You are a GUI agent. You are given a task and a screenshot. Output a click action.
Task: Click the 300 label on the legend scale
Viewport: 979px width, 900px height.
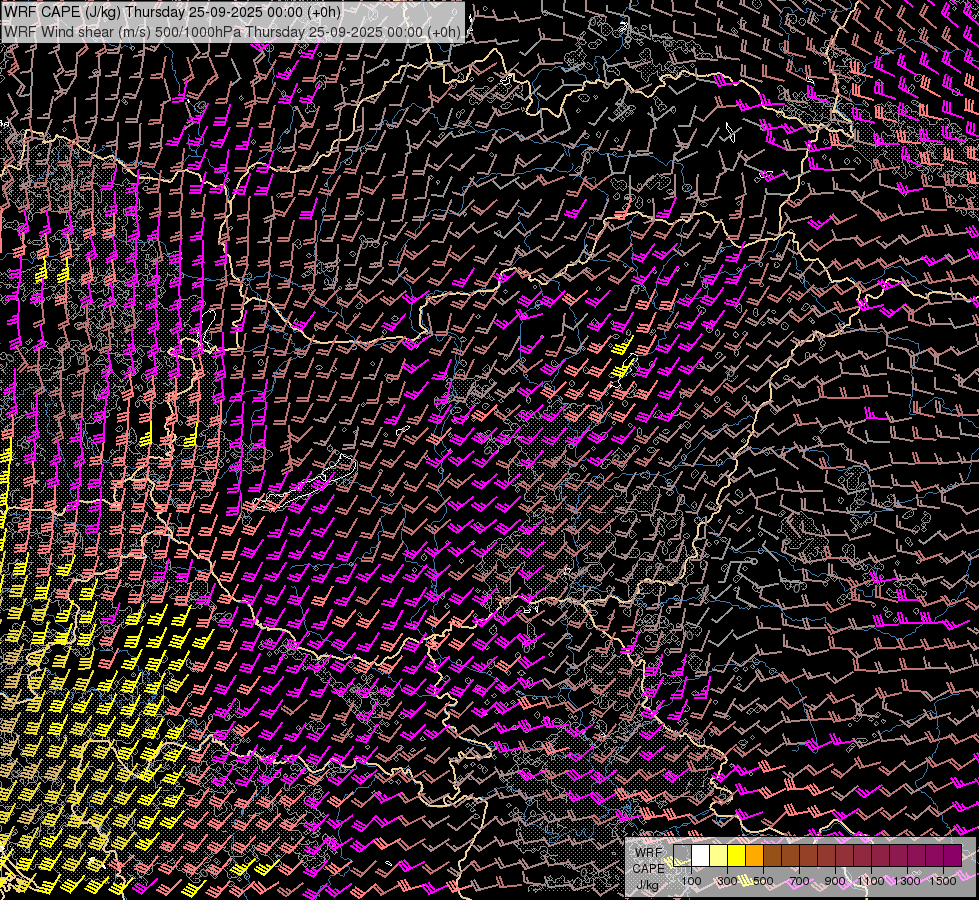727,881
